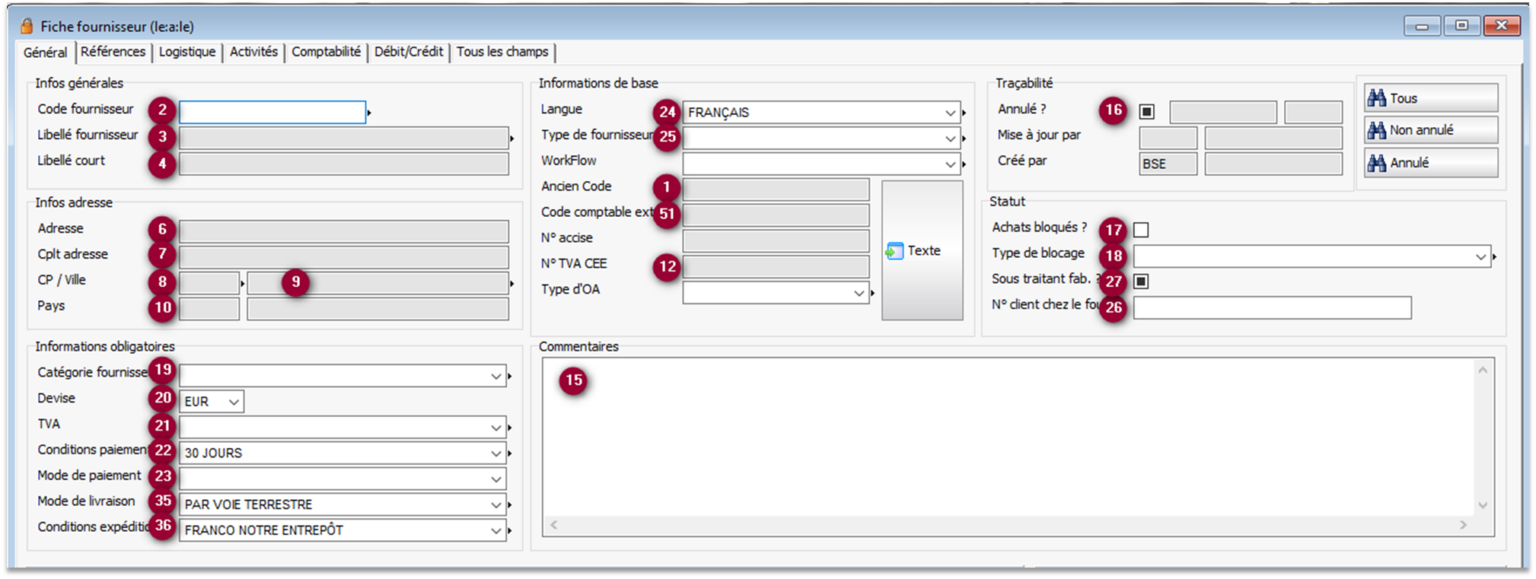Toggle Sous traitant fab. checkbox

click(x=1141, y=281)
